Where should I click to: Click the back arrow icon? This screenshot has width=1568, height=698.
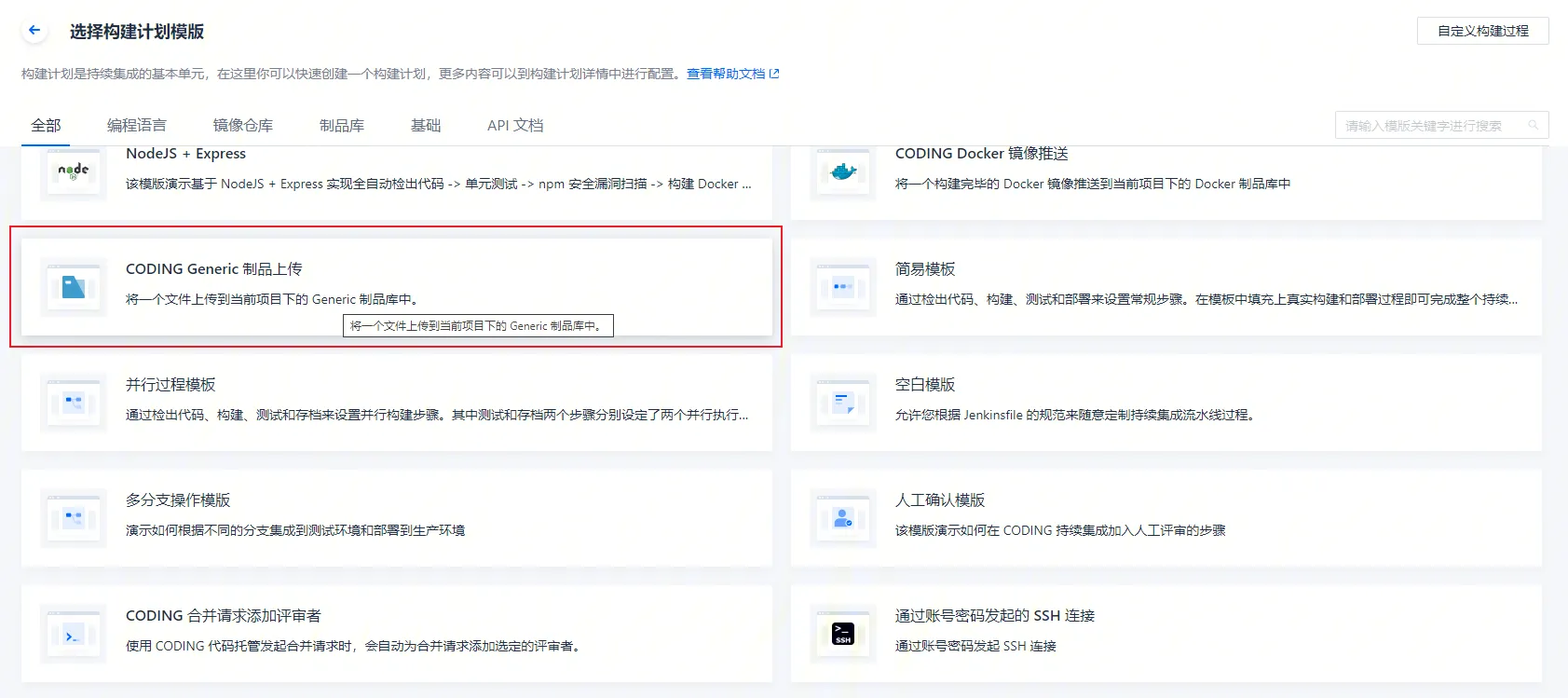tap(34, 31)
